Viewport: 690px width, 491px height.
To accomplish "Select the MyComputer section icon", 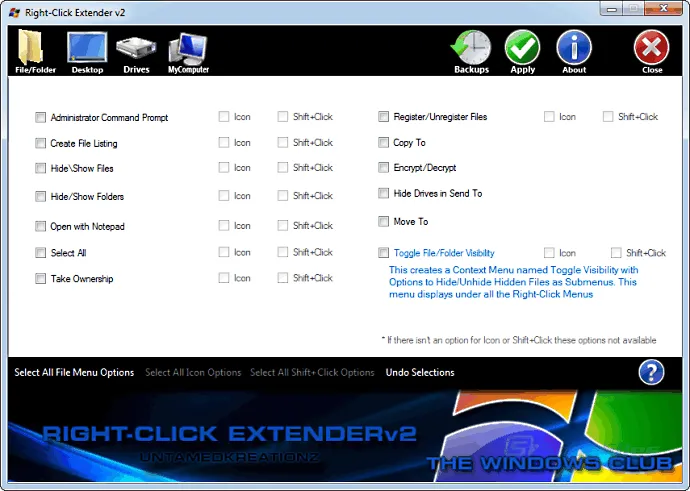I will coord(188,53).
